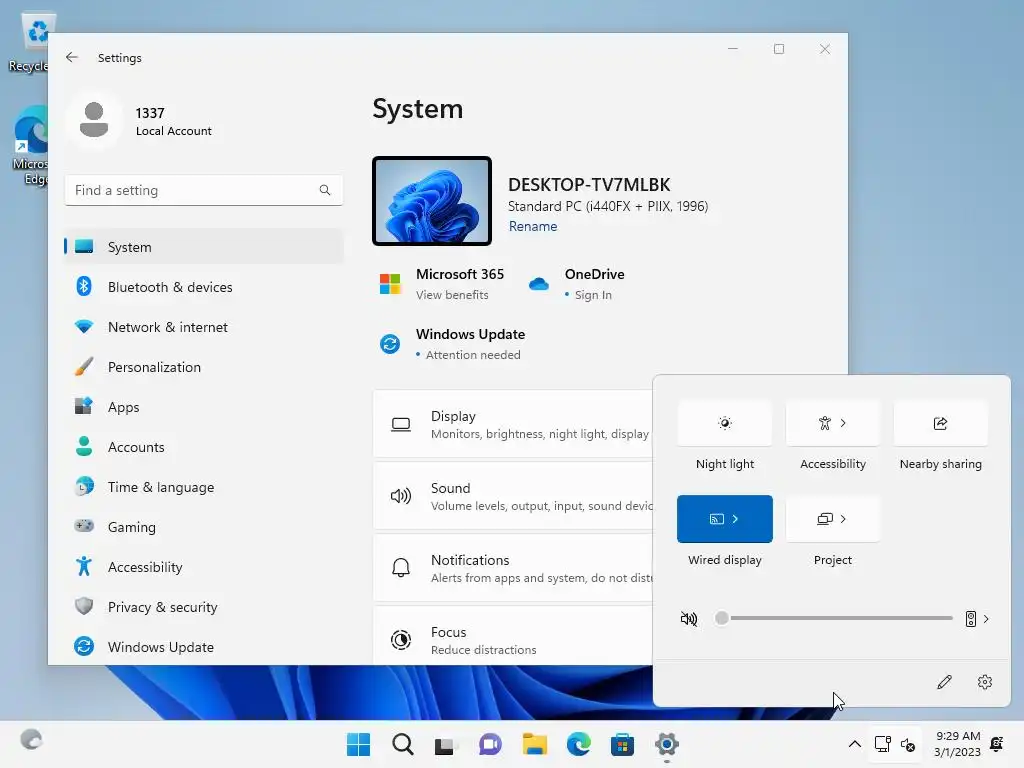Maximize the Settings window
This screenshot has width=1024, height=768.
(x=778, y=49)
